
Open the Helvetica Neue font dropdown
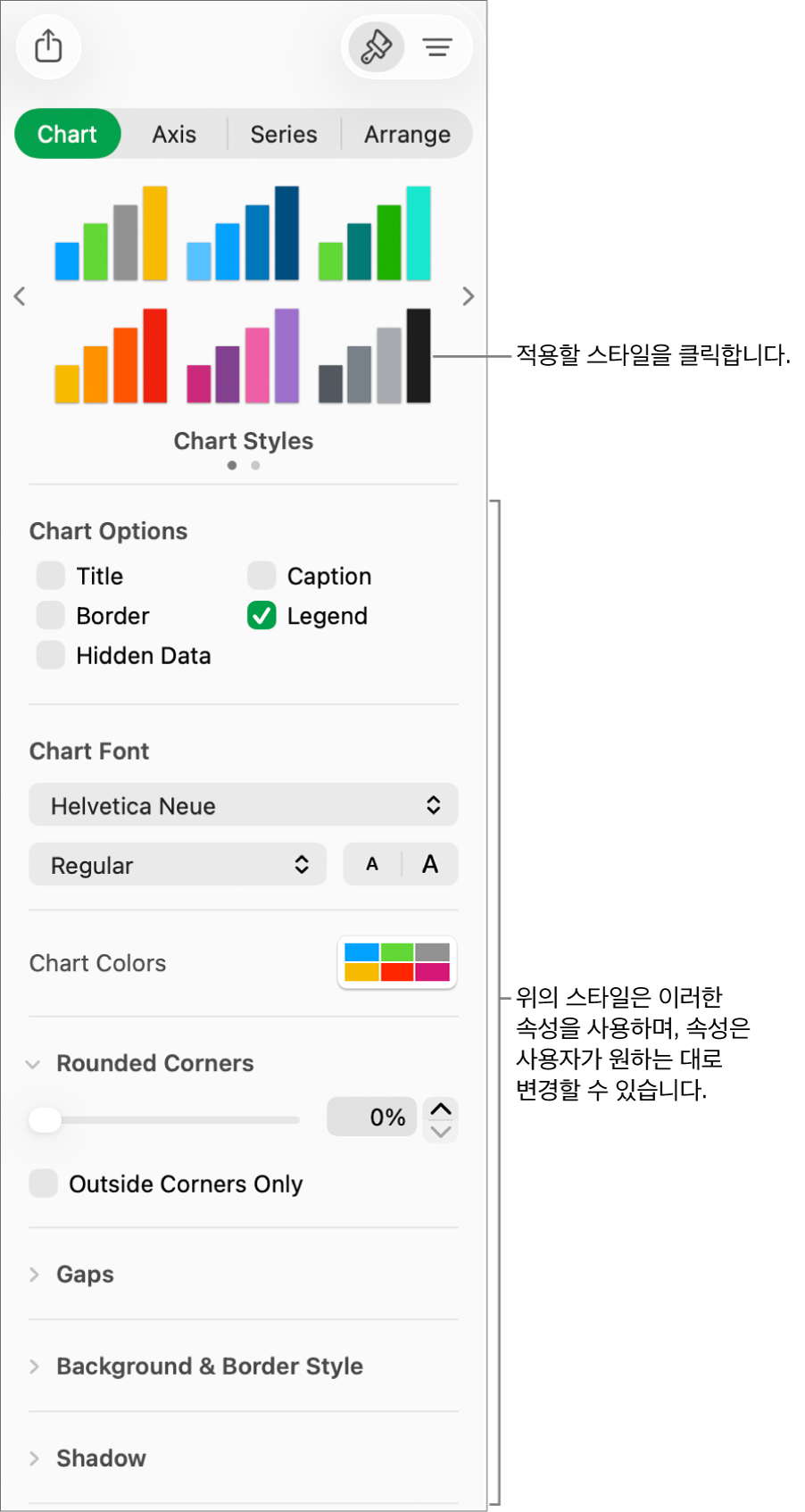point(244,805)
